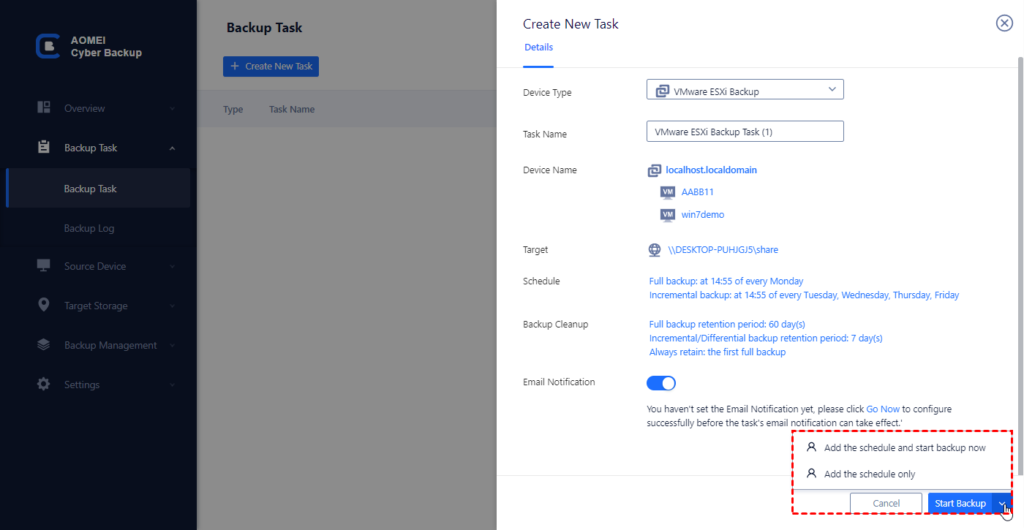This screenshot has height=530, width=1024.
Task: Switch to the Details tab
Action: 538,47
